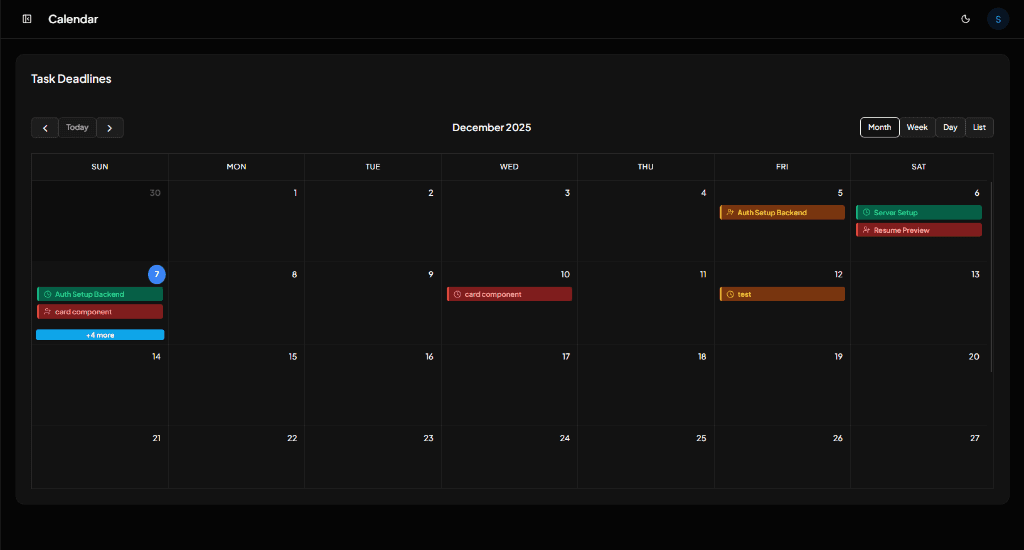
Task: Open Auth Setup Backend event on Sunday 7
Action: coord(100,295)
